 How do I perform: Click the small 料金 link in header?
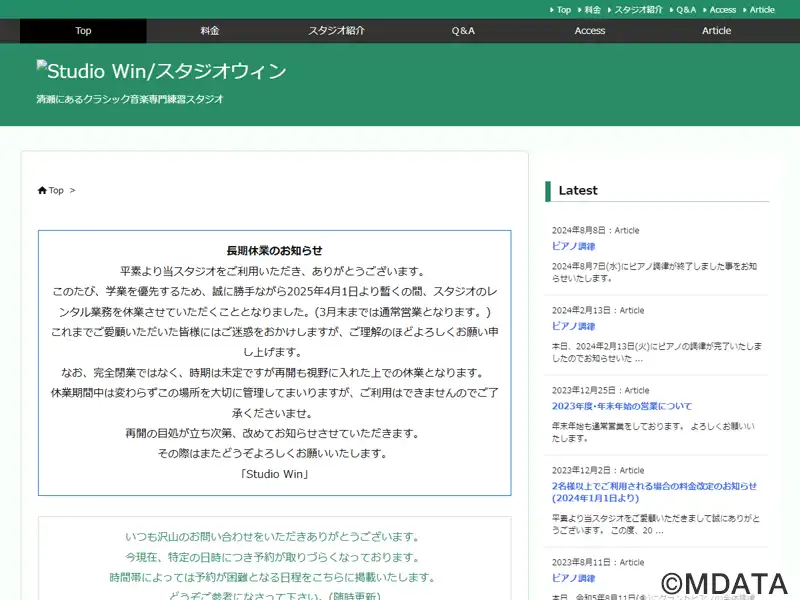592,10
